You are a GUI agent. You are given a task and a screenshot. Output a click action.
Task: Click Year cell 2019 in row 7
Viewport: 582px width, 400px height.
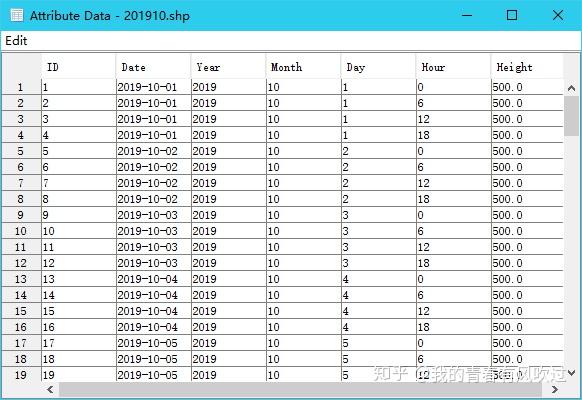click(229, 183)
